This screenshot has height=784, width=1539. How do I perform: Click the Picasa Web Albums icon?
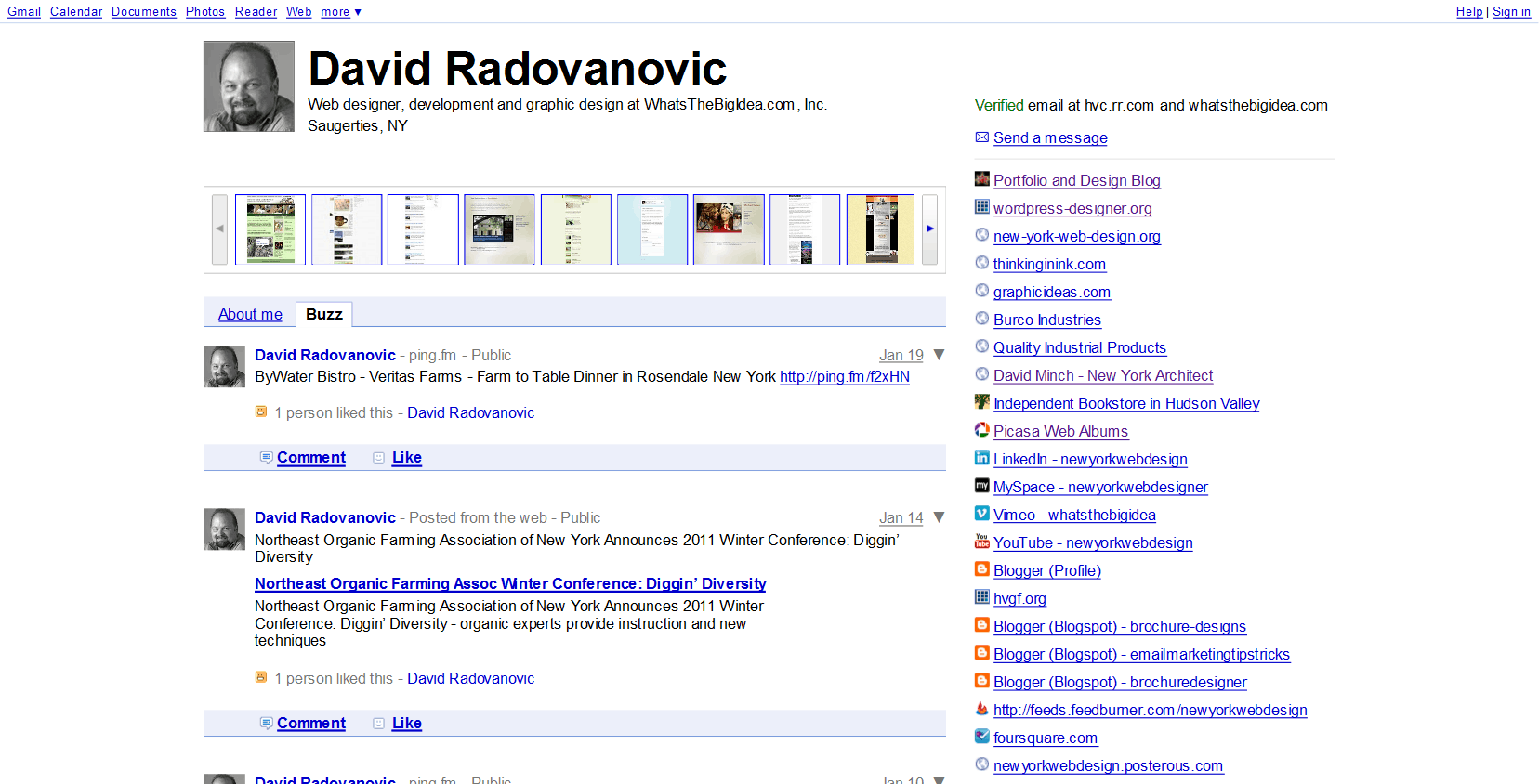click(x=981, y=429)
